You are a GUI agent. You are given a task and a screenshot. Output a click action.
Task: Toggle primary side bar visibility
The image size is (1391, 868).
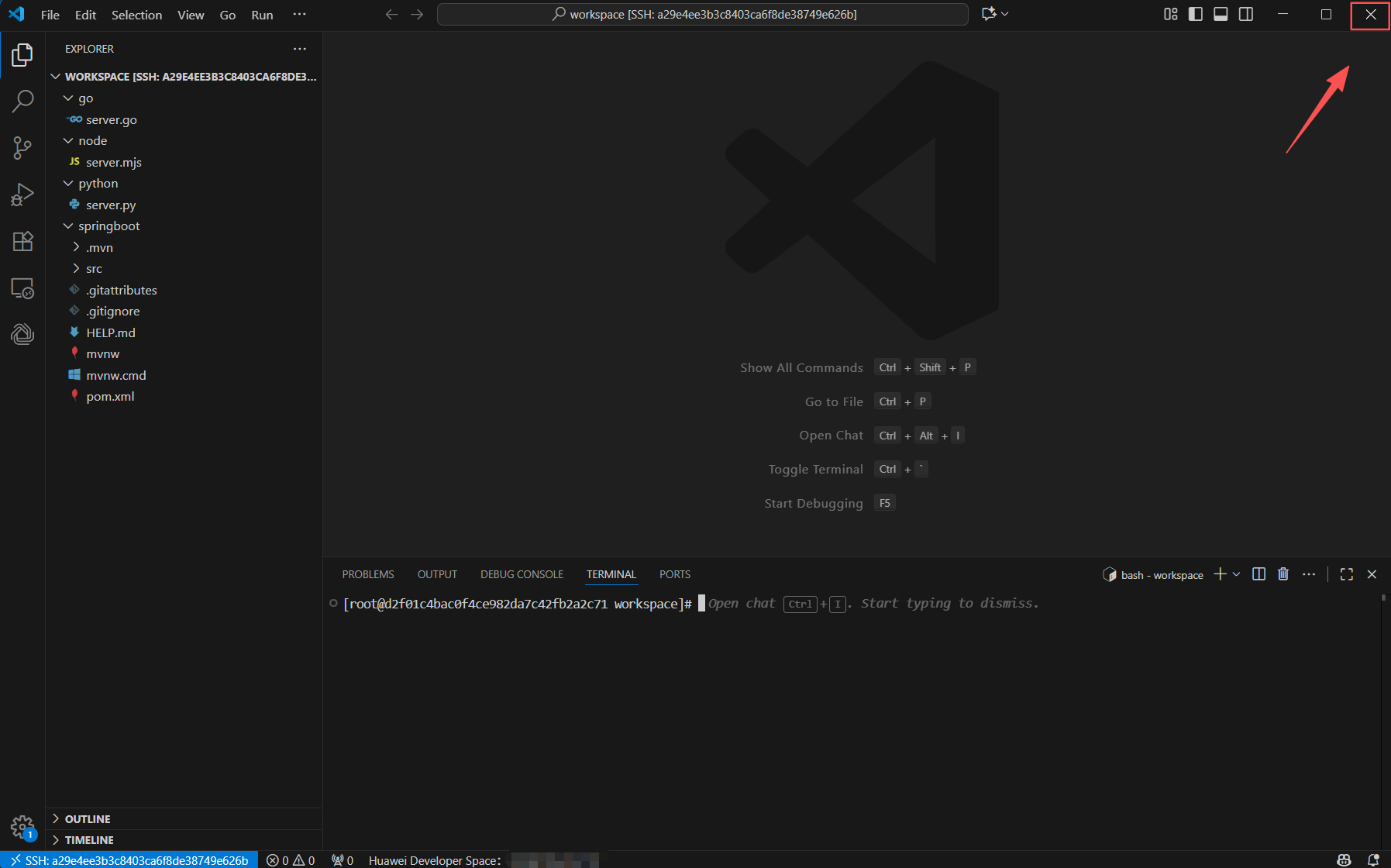pyautogui.click(x=1196, y=14)
